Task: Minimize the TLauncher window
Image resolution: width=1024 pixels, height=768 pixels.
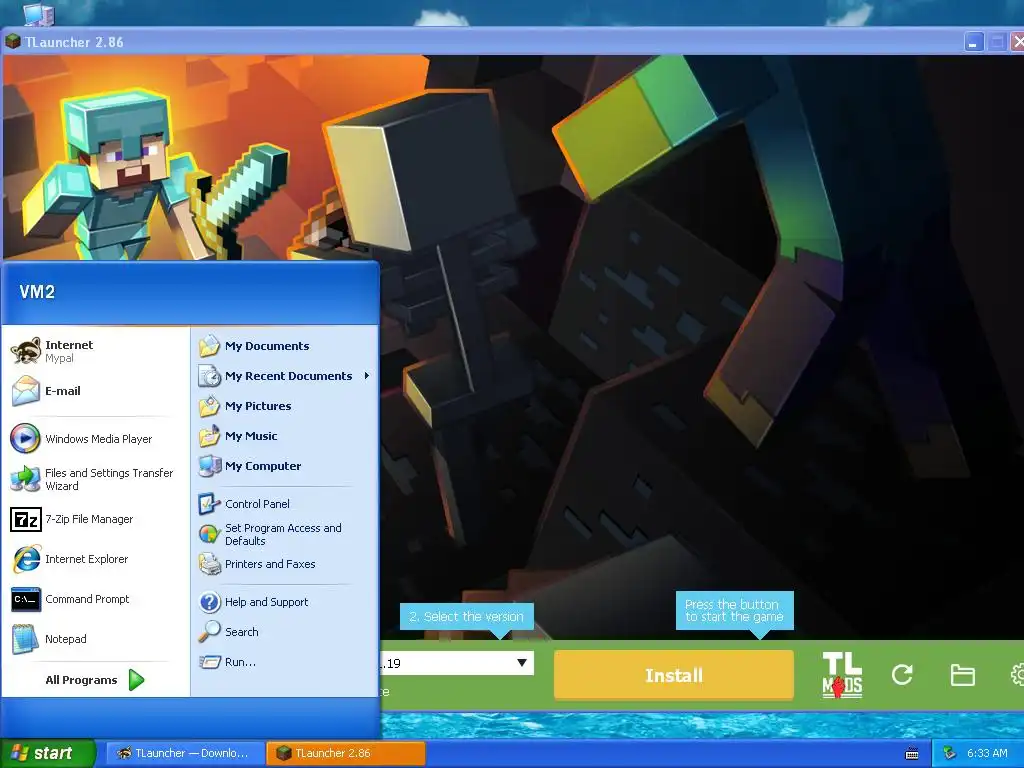Action: click(x=973, y=42)
